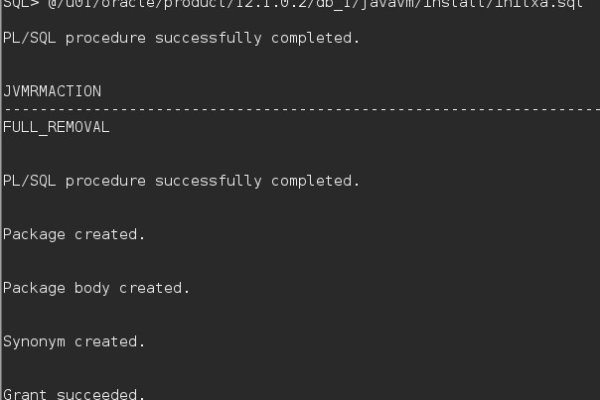Viewport: 600px width, 400px height.
Task: Click 'PL/SQL procedure successfully completed' above JVMRMACTION
Action: pos(181,38)
